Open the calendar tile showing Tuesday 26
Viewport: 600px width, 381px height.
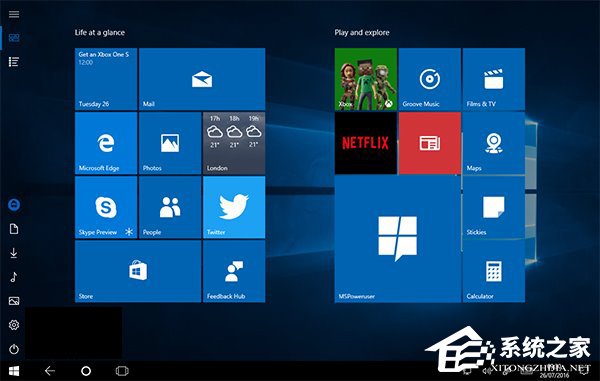[106, 79]
